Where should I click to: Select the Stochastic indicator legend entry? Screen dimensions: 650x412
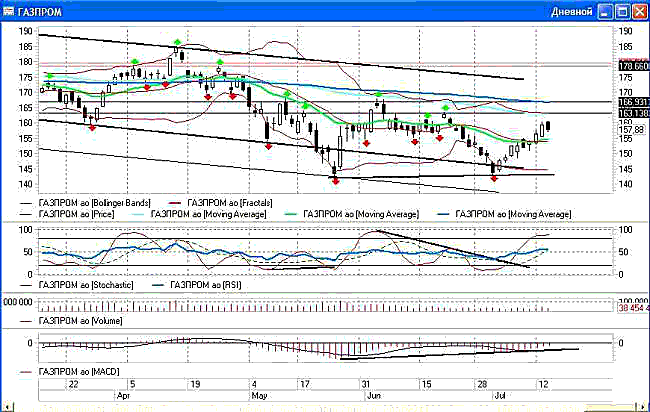(x=80, y=285)
